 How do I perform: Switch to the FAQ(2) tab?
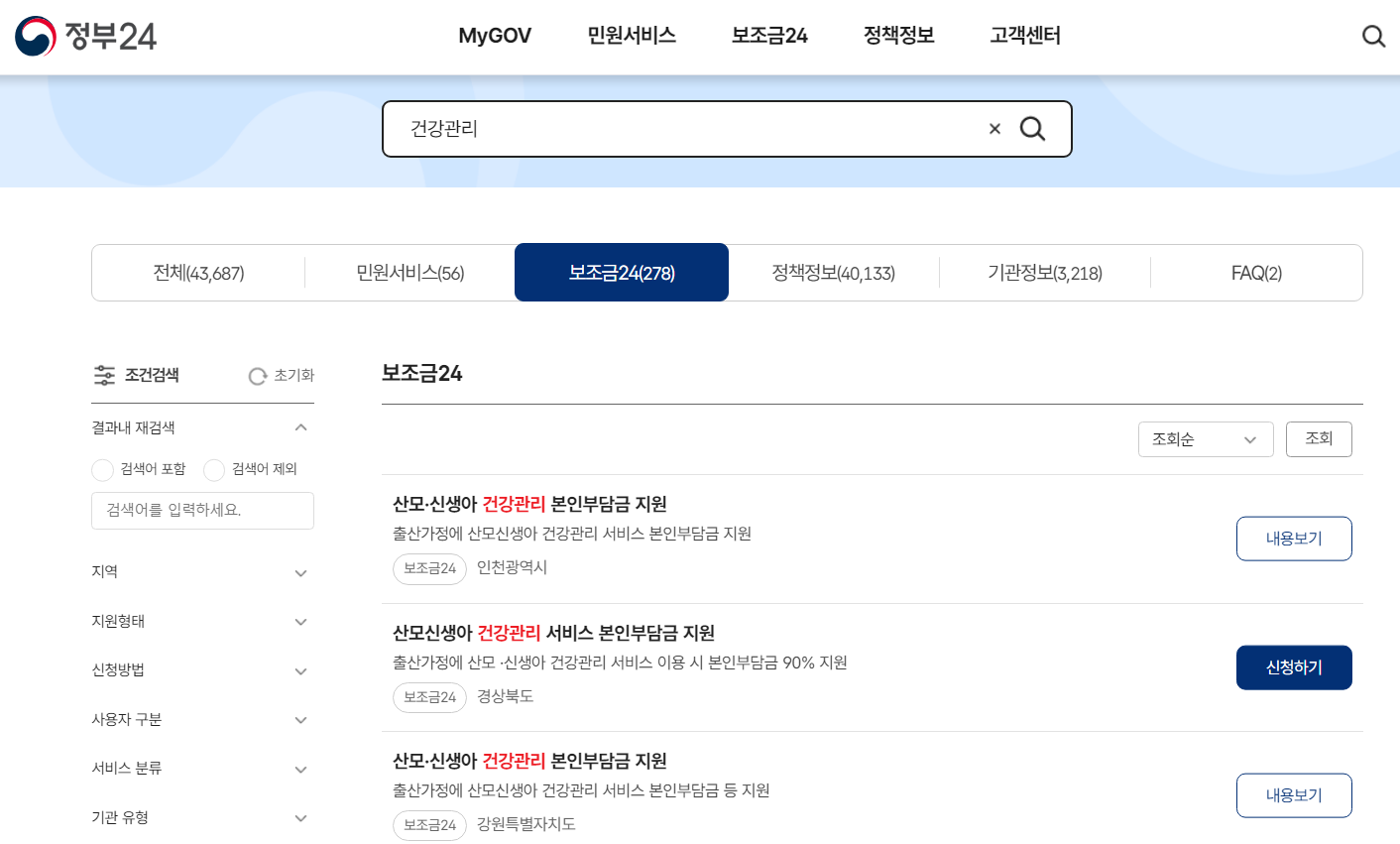click(1256, 273)
